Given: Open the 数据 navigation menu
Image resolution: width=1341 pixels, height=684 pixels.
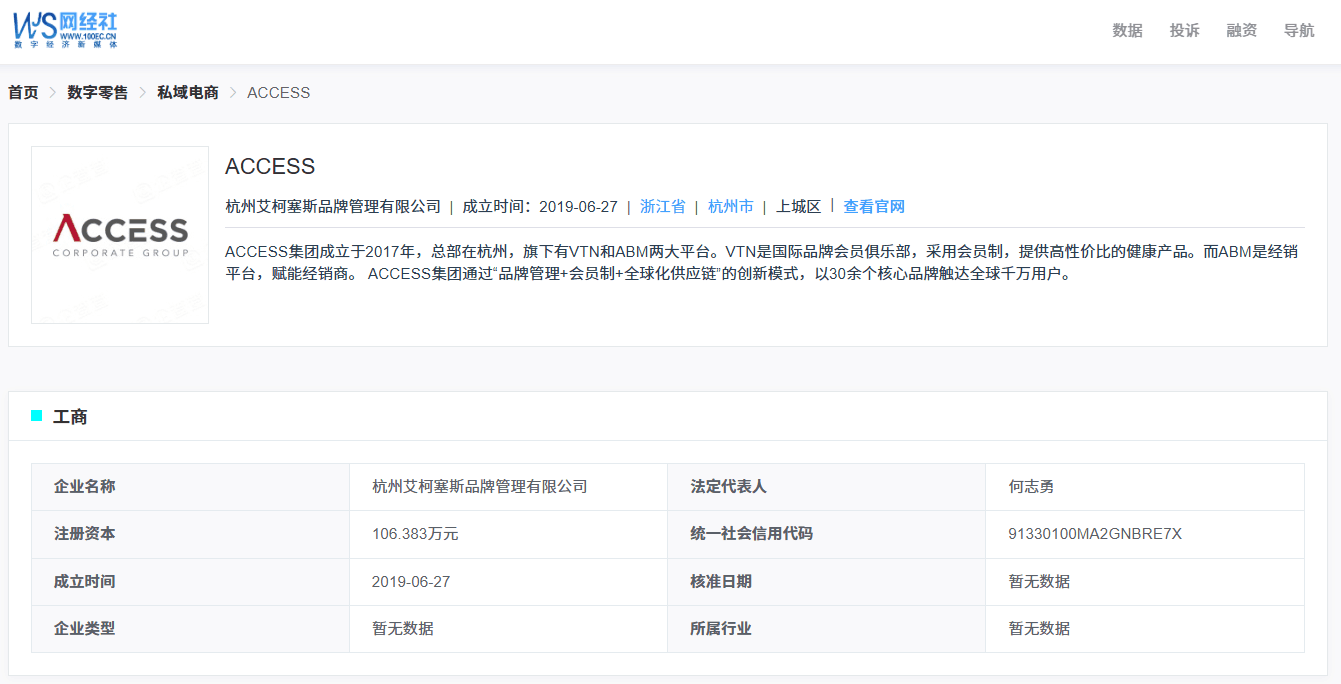Looking at the screenshot, I should (1127, 31).
